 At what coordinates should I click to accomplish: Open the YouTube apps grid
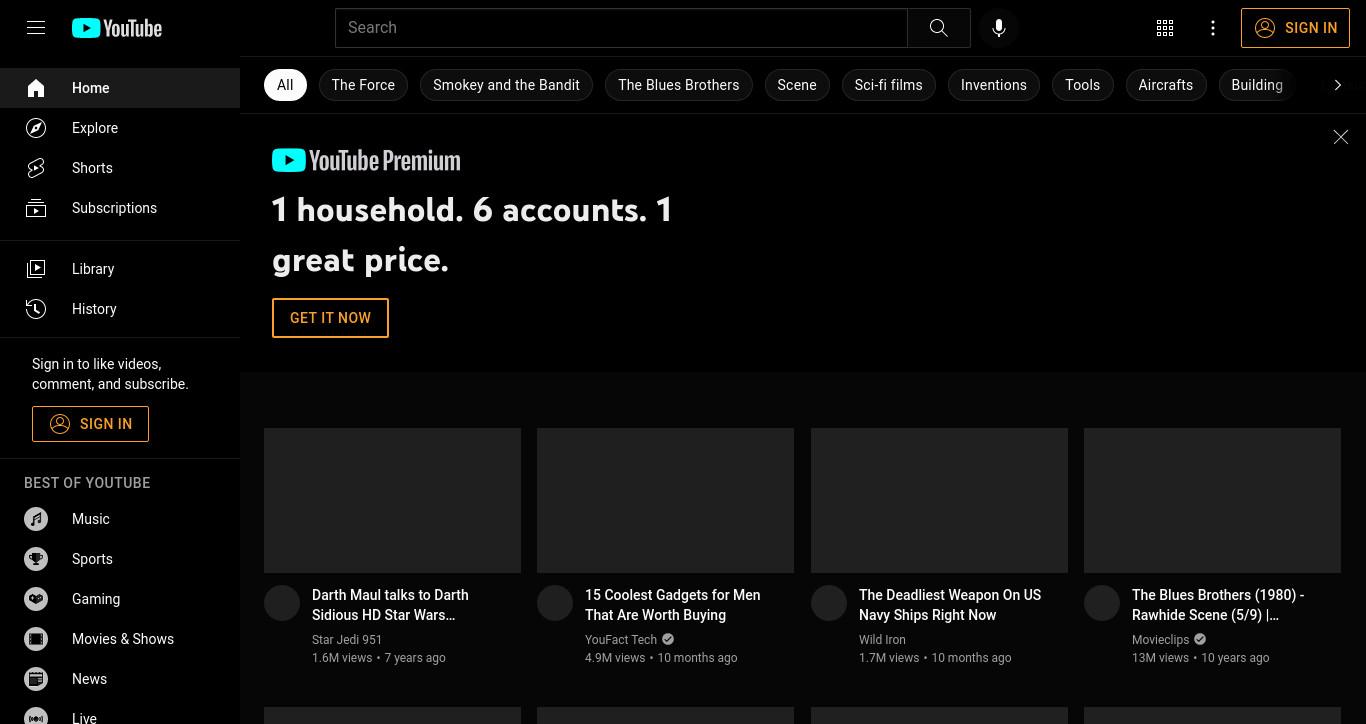tap(1165, 28)
